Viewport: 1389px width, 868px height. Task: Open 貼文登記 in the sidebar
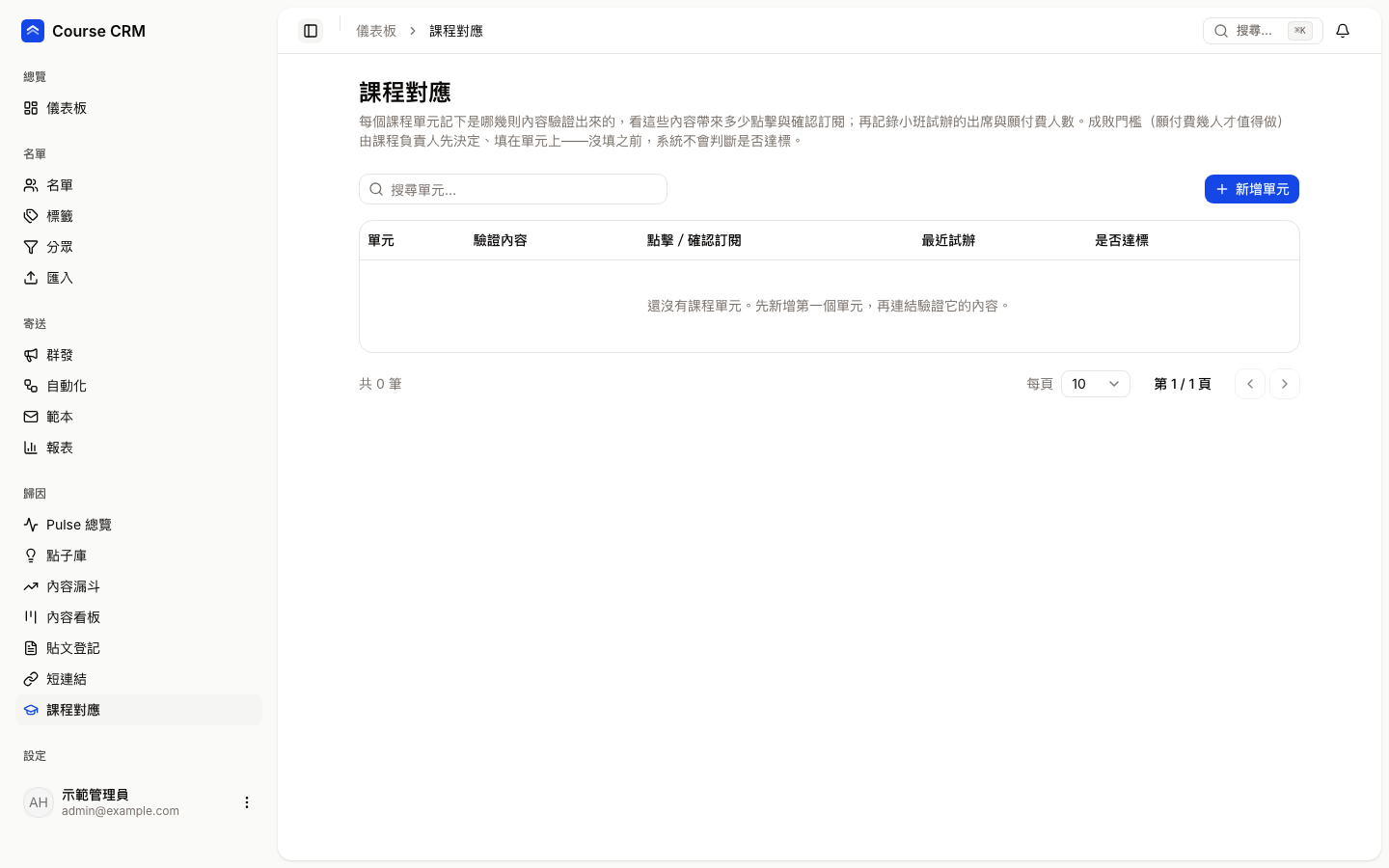click(x=139, y=648)
